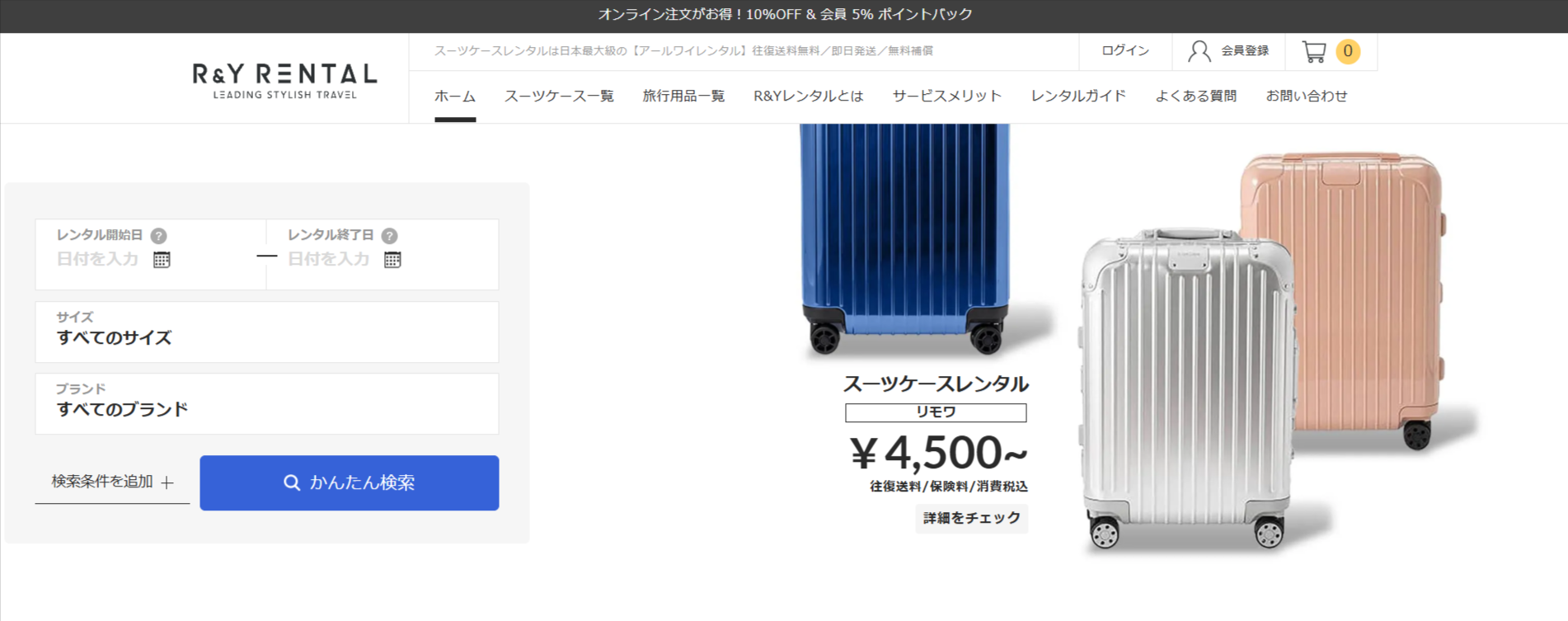
Task: Open calendar icon for レンタル開始日
Action: [162, 260]
